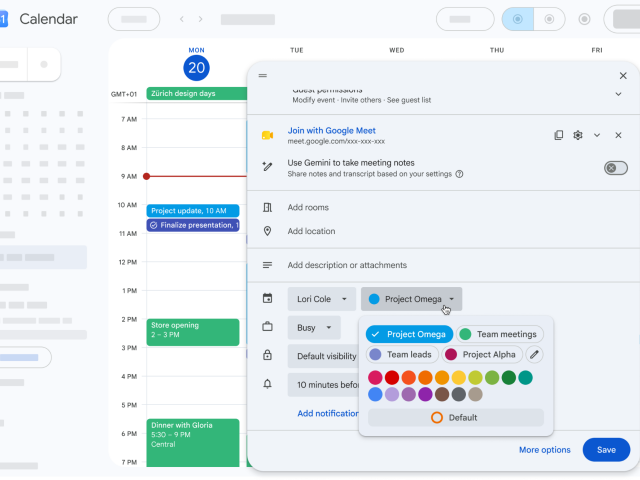640x480 pixels.
Task: Open the Busy availability dropdown
Action: point(314,328)
